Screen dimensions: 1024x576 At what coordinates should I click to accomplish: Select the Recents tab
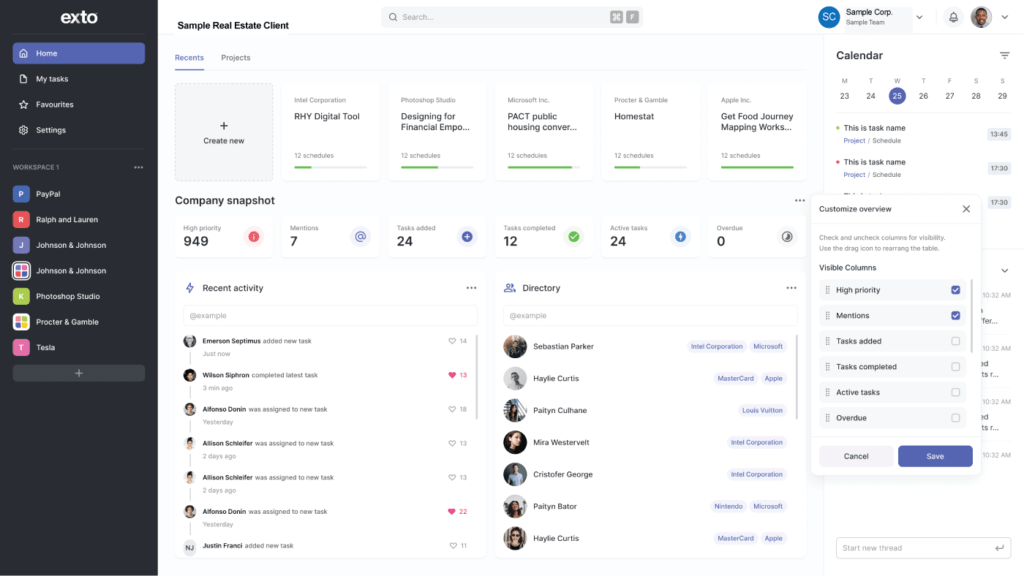189,57
